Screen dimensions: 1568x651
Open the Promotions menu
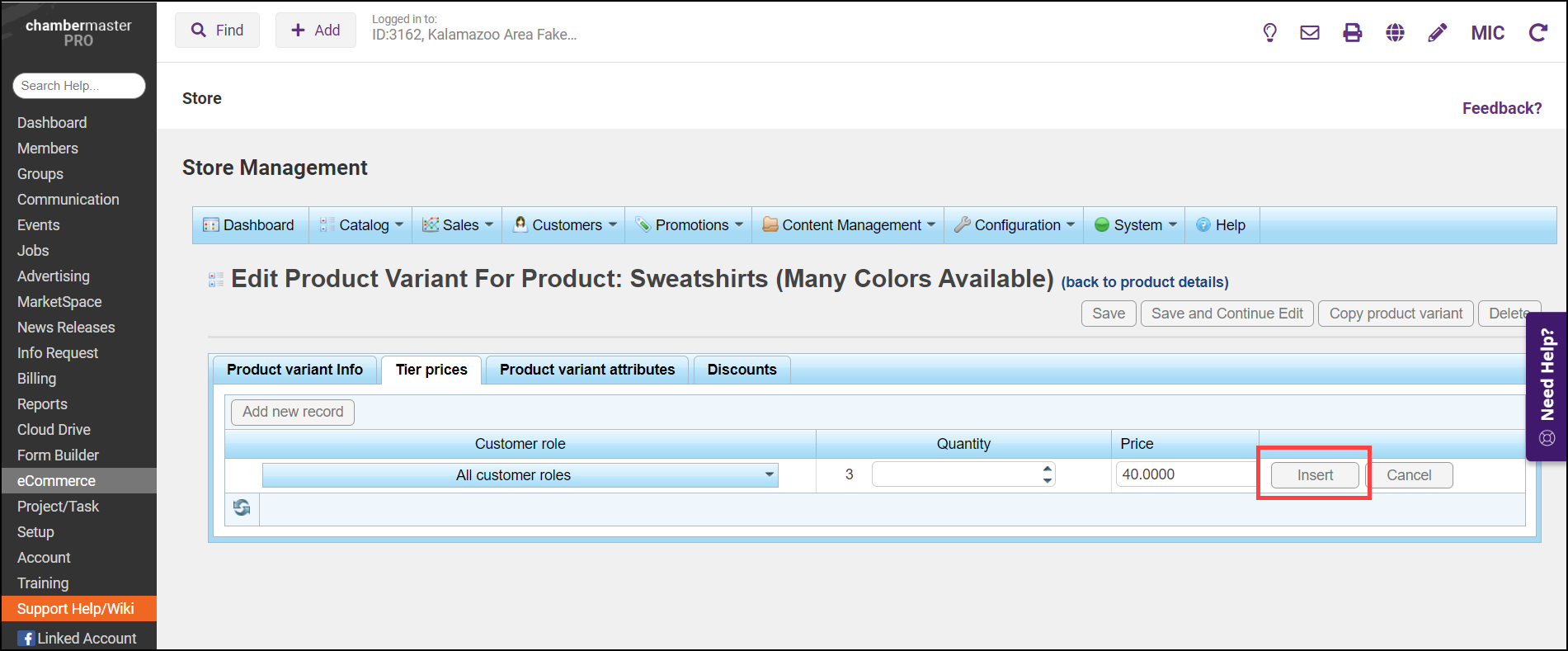pyautogui.click(x=690, y=225)
